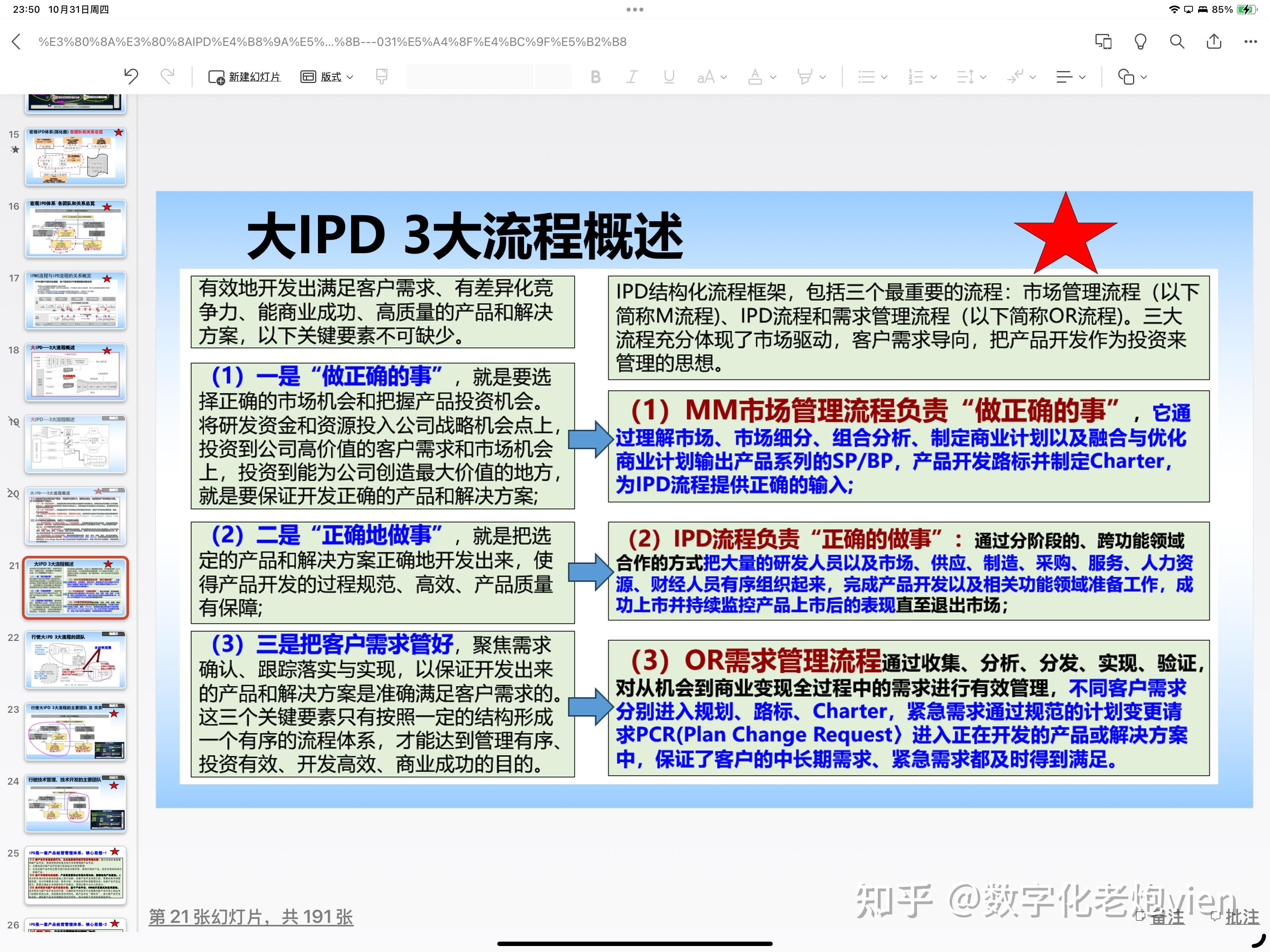
Task: Open the more options three-dot menu
Action: click(1249, 42)
